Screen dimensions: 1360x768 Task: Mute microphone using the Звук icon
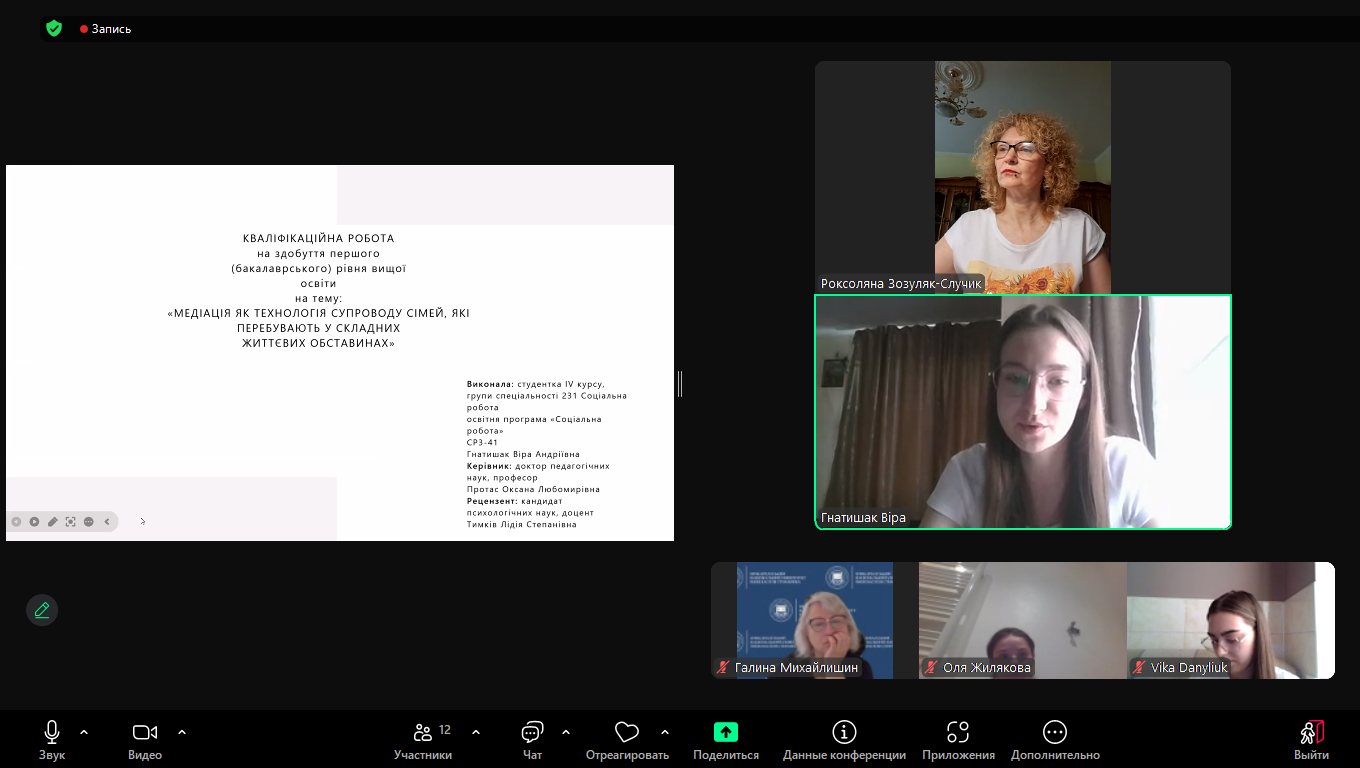point(52,733)
